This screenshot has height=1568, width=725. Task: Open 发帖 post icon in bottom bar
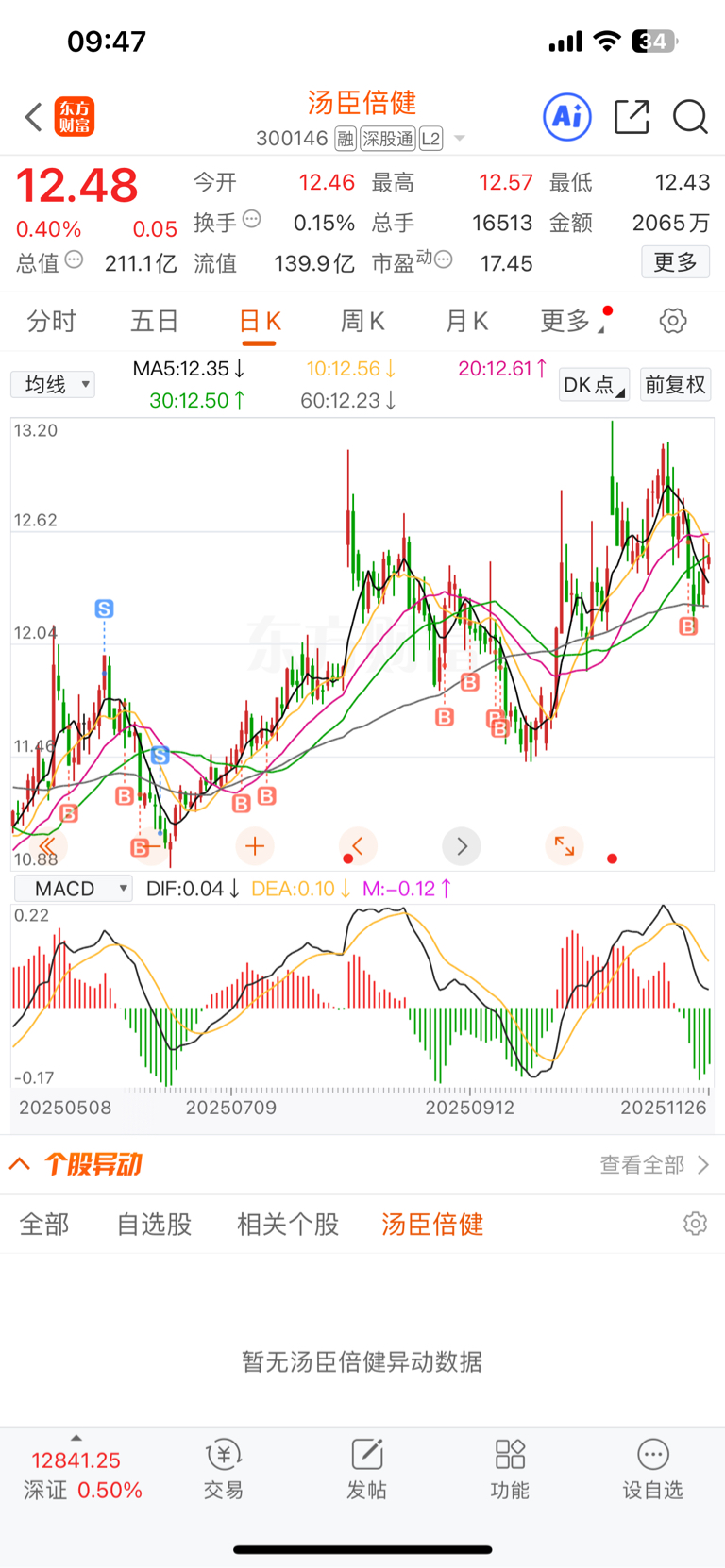point(366,1471)
